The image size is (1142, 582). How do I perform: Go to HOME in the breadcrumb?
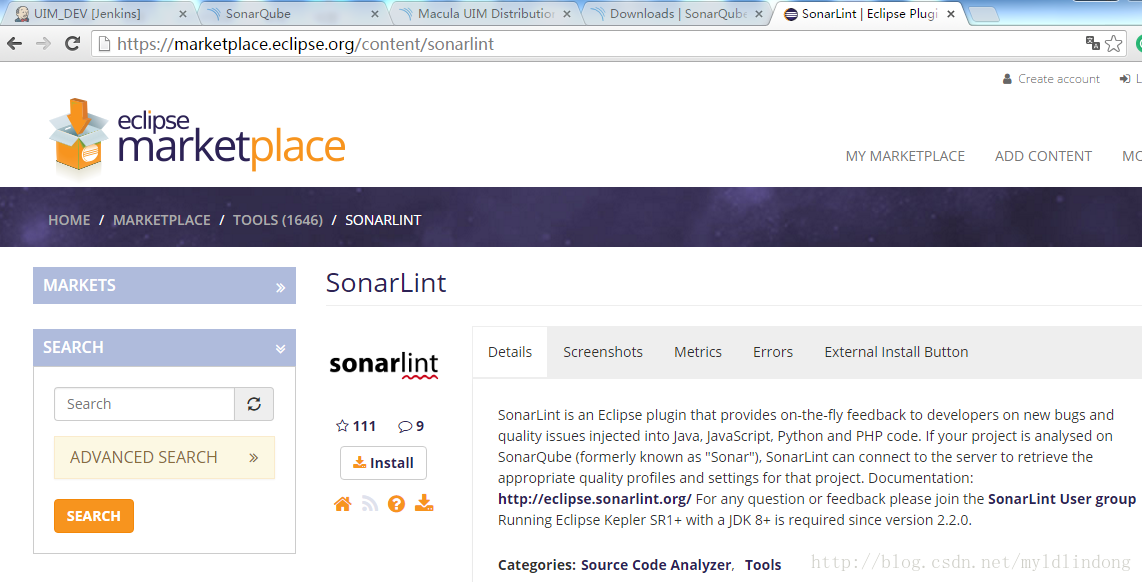pos(69,220)
